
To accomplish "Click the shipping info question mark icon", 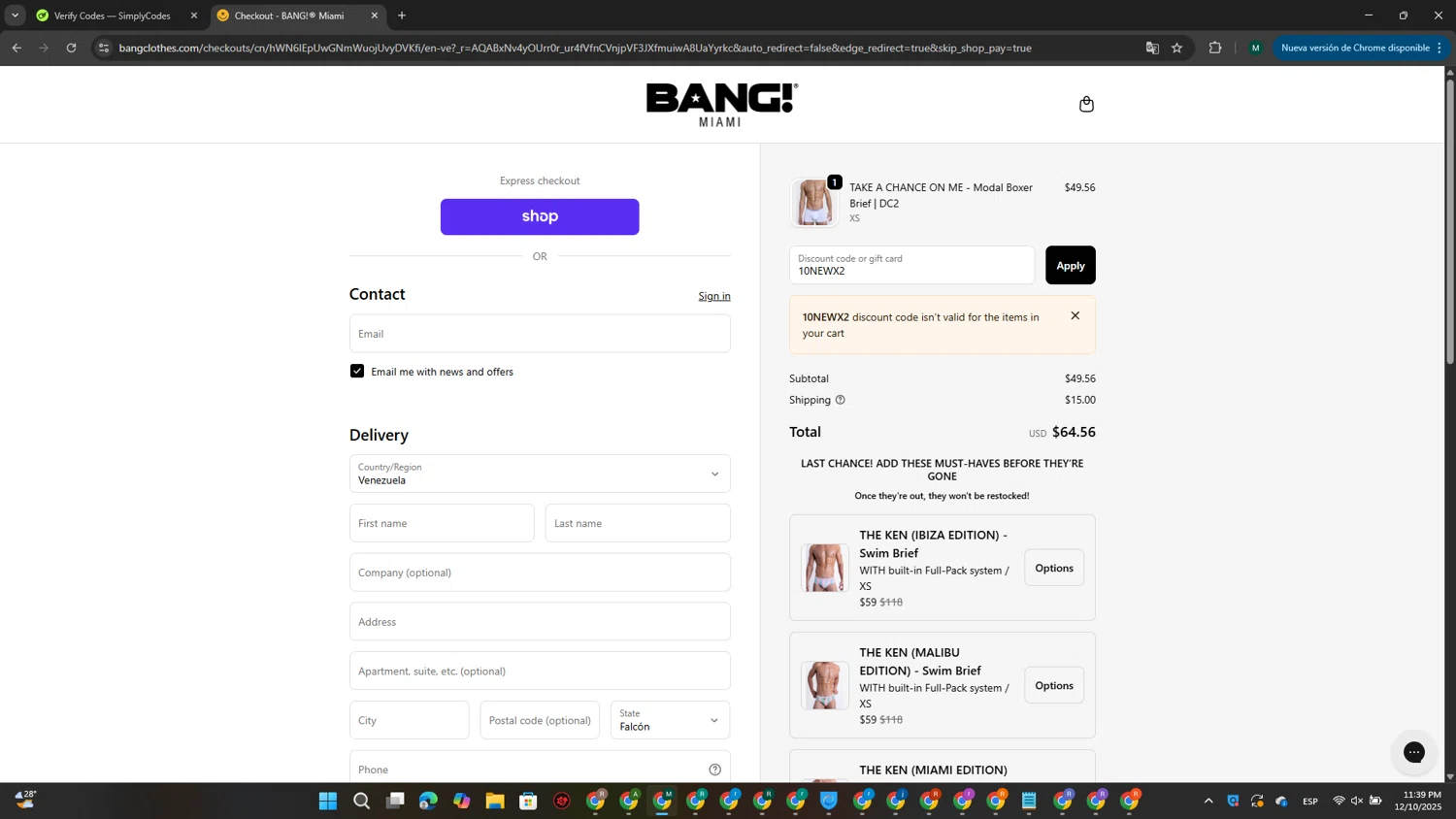I will [x=841, y=400].
